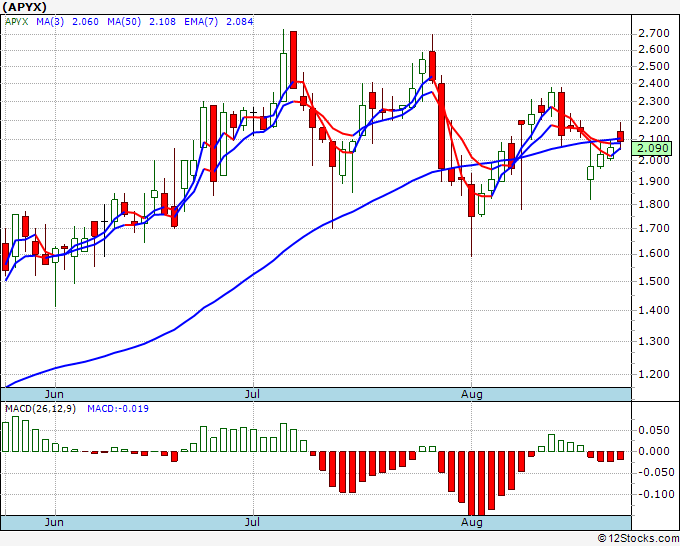Select Jul on the price chart time axis

[x=252, y=394]
